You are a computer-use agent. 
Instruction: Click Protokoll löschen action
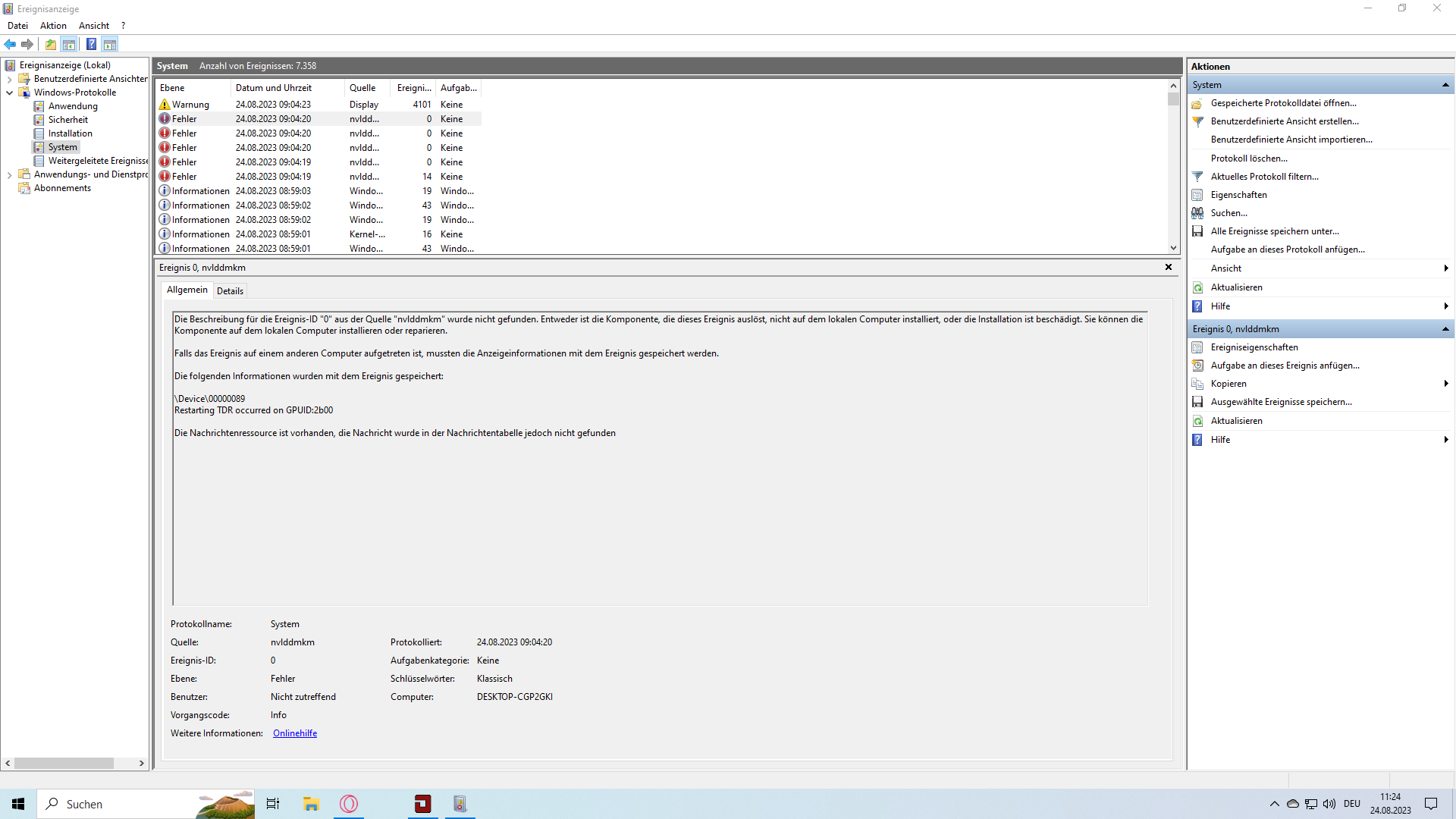[1249, 158]
